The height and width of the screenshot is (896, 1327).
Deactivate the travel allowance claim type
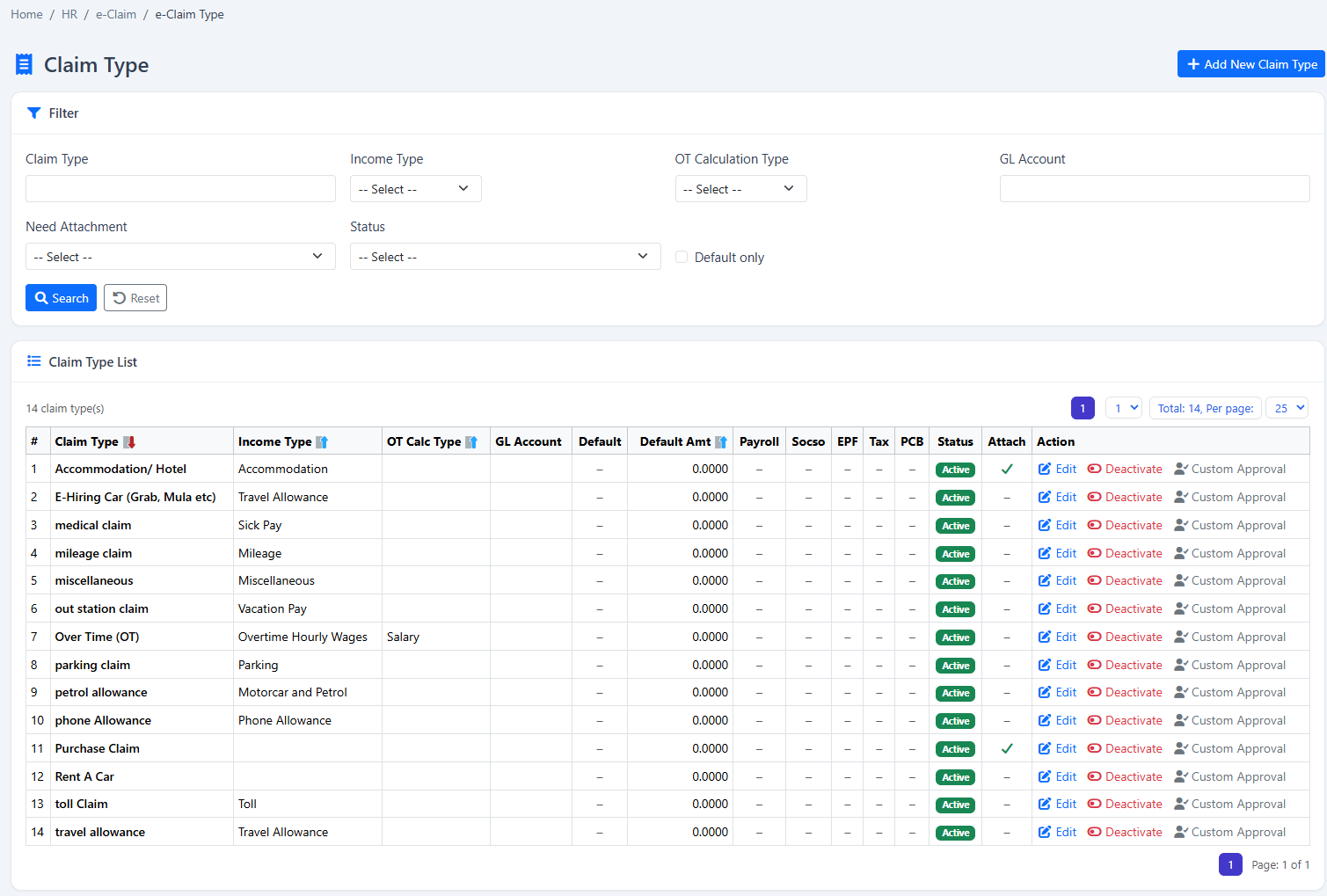(1125, 833)
